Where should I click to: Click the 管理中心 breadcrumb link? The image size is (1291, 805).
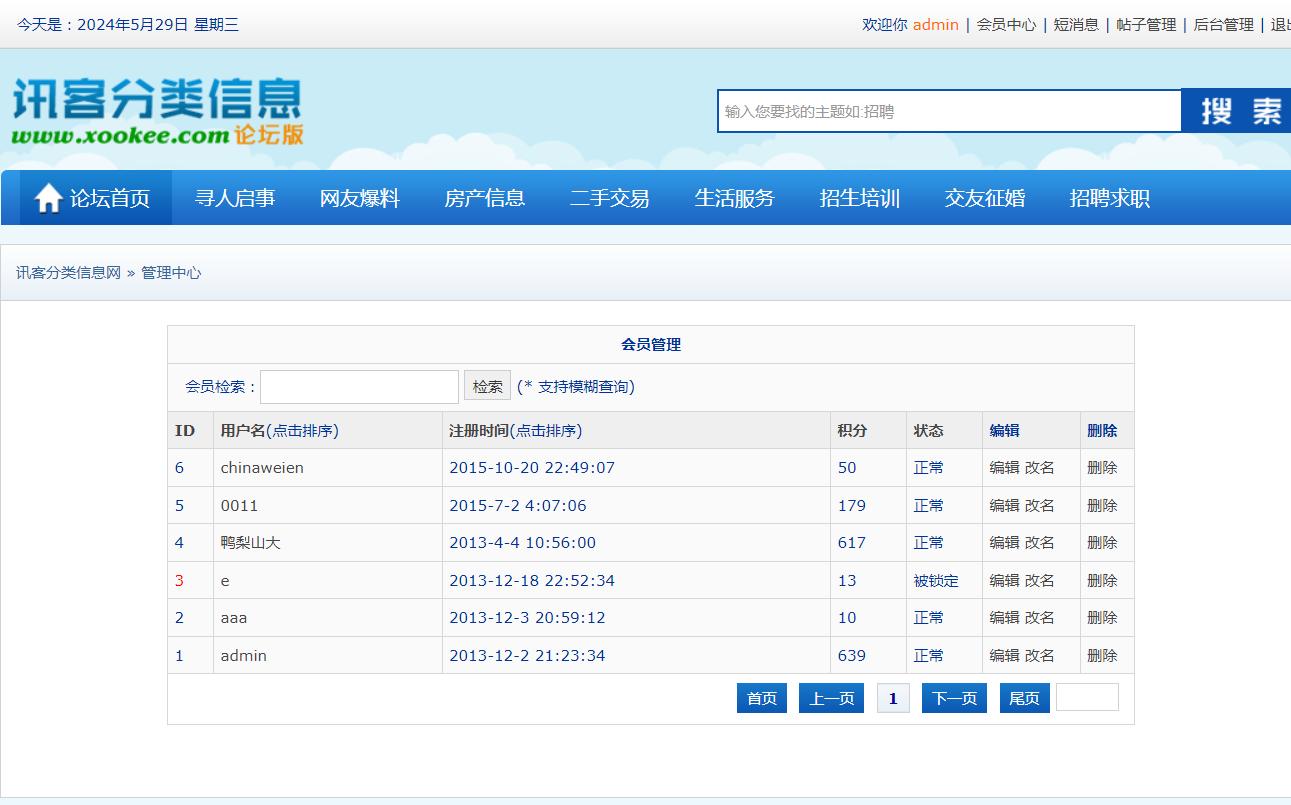pyautogui.click(x=171, y=273)
